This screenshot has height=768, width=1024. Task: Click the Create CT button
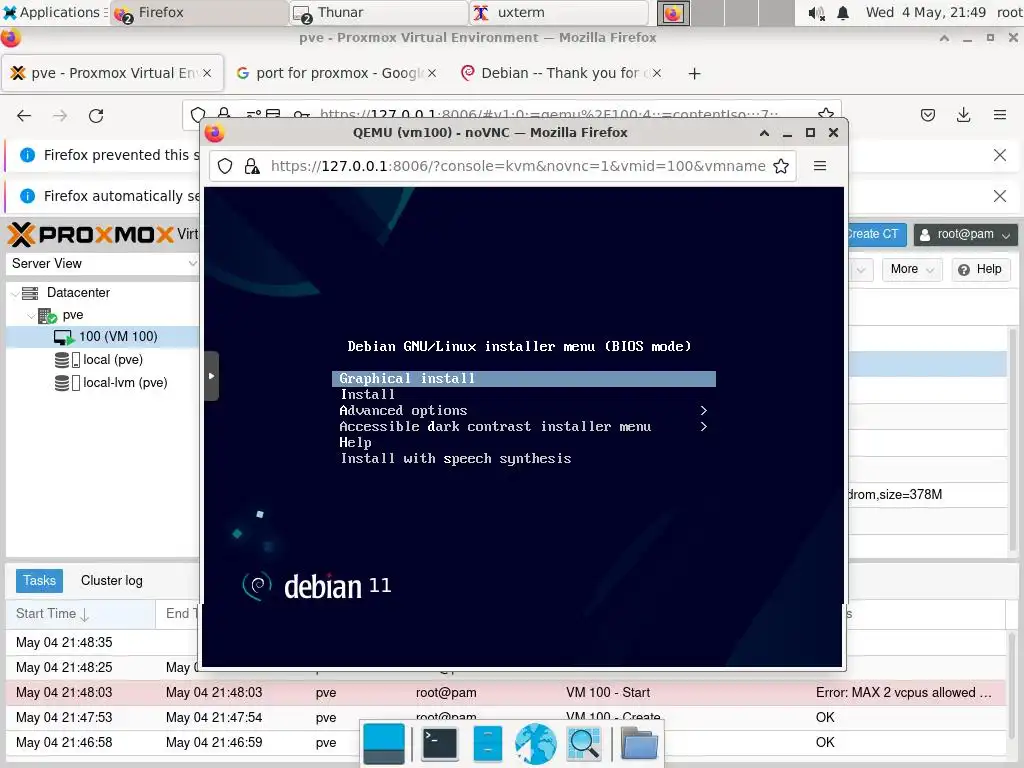[x=875, y=234]
